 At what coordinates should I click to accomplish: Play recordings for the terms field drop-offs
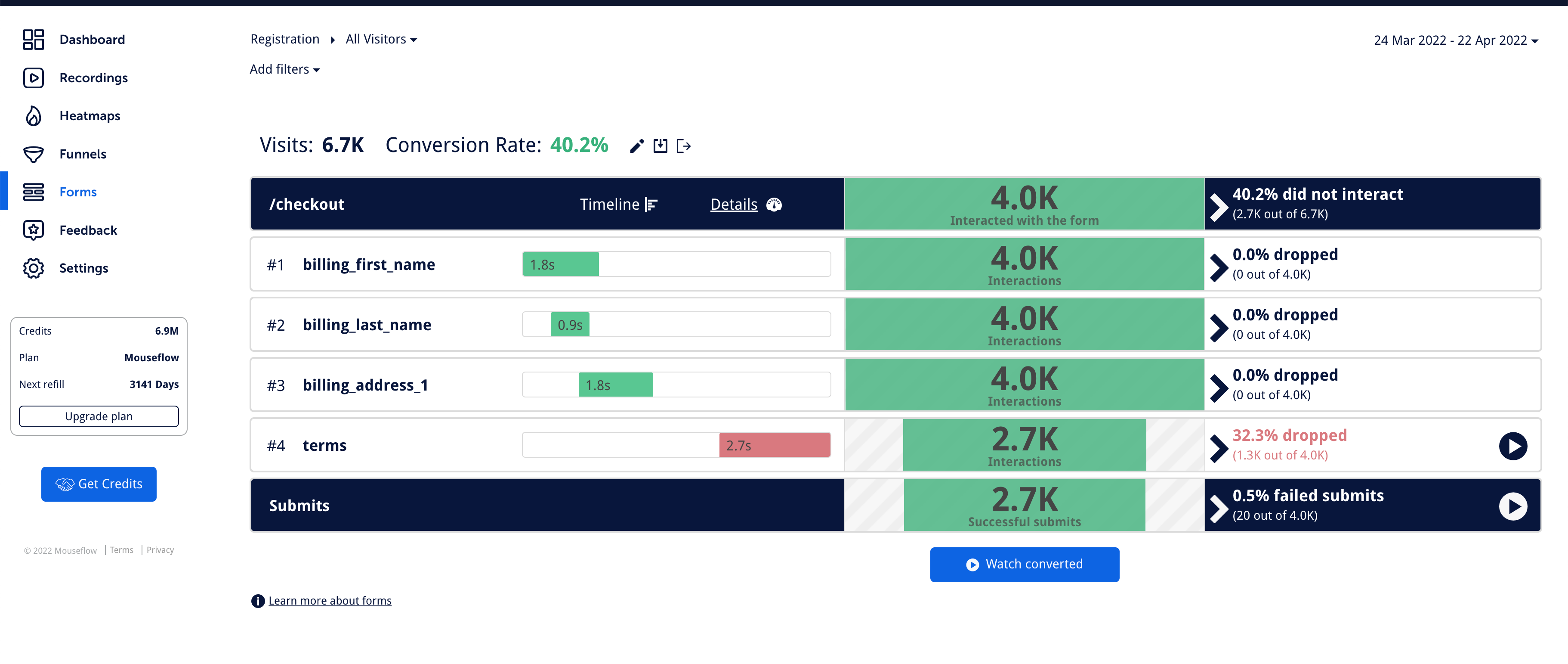[x=1512, y=446]
